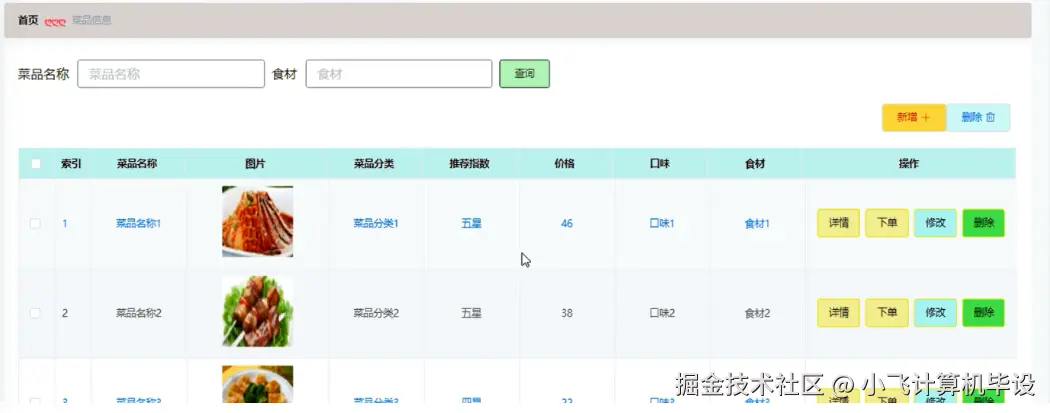The image size is (1050, 413).
Task: Focus the 菜品名称 search input
Action: (171, 74)
